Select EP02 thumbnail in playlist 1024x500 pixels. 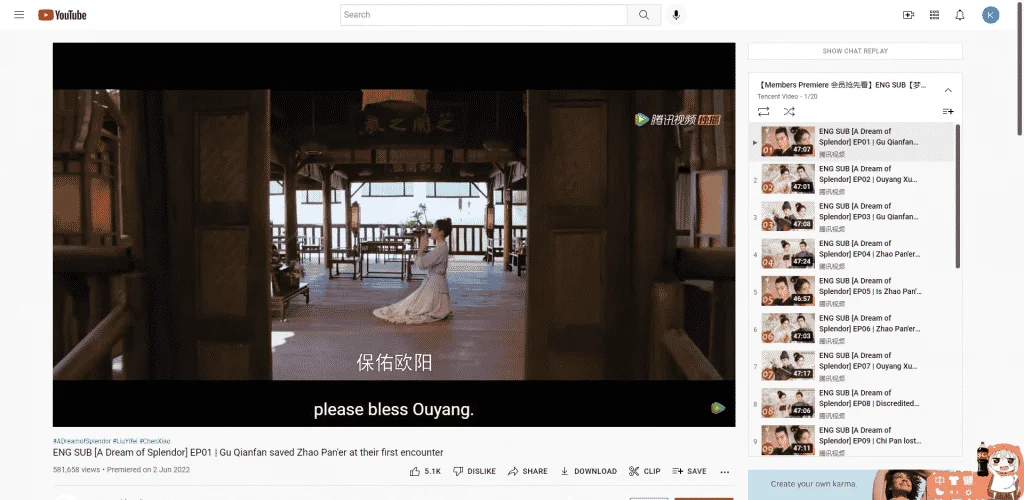[x=788, y=179]
